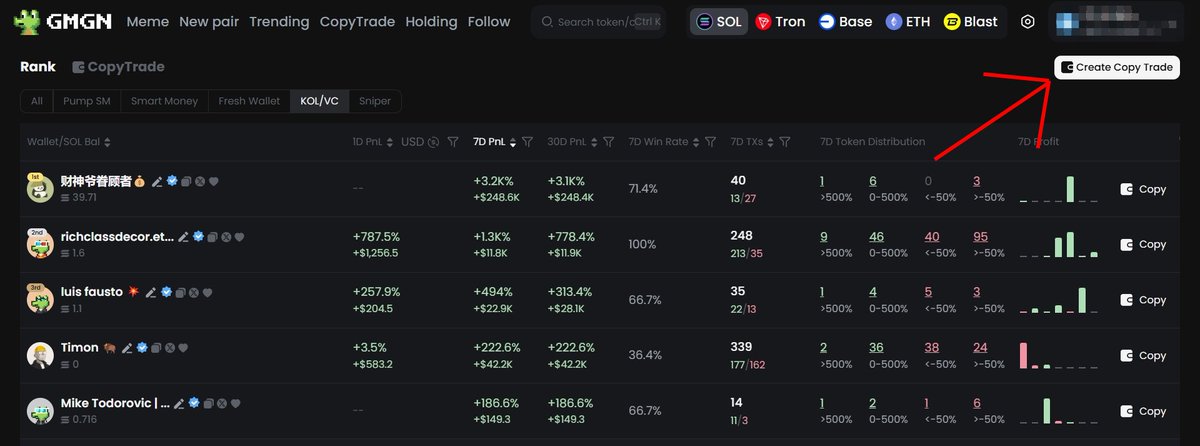
Task: Switch to Base chain
Action: pos(845,21)
